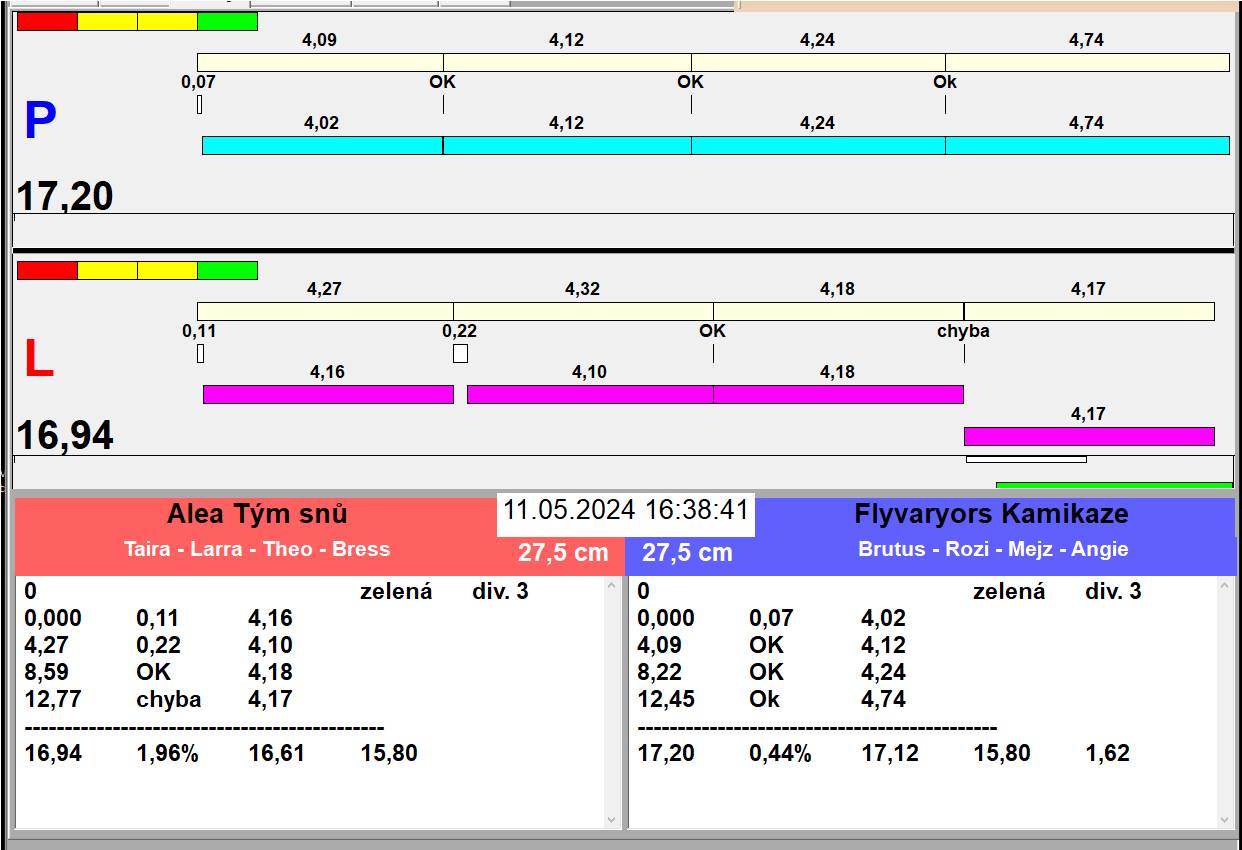Select the cream 4,74 bar in lane P
Image resolution: width=1242 pixels, height=850 pixels.
click(1086, 62)
